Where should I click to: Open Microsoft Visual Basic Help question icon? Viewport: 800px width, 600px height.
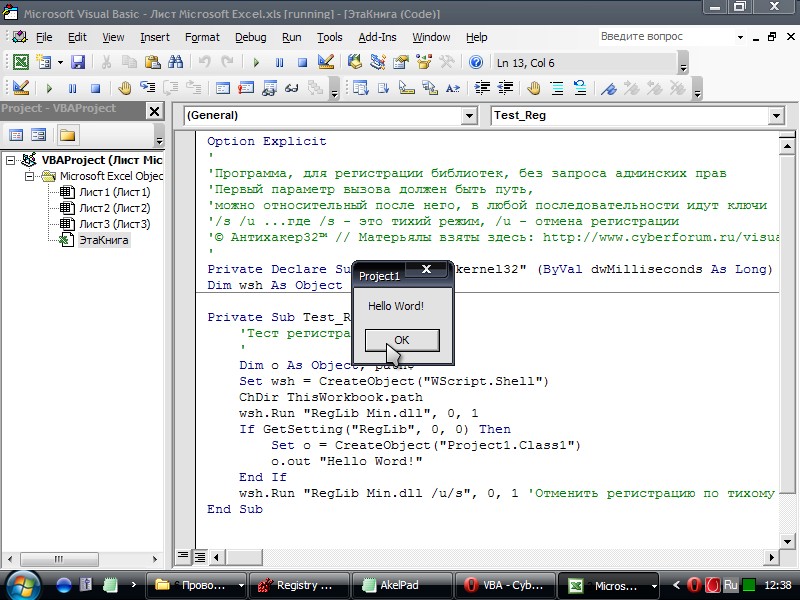tap(476, 63)
